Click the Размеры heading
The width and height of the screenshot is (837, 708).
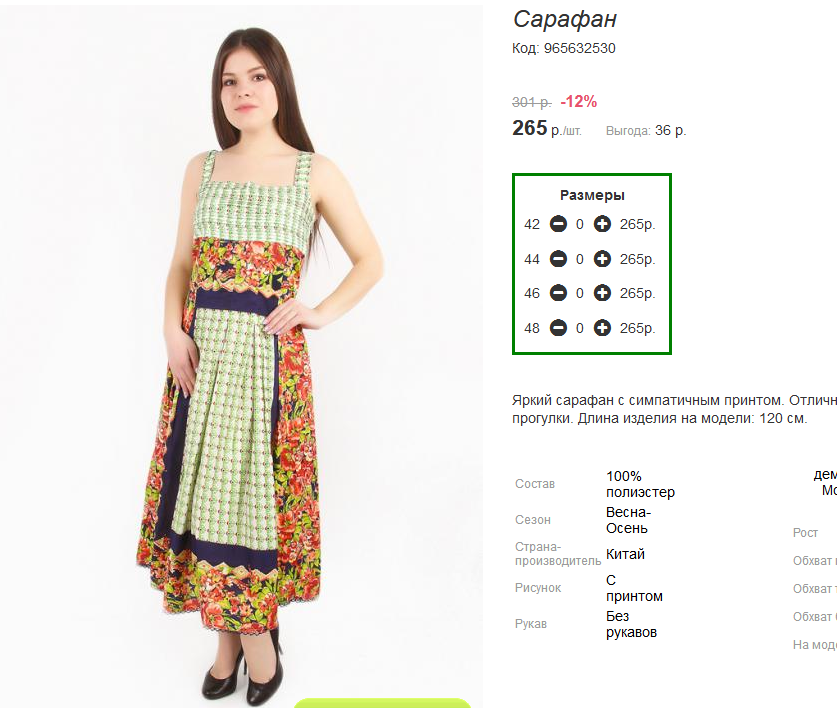pyautogui.click(x=592, y=195)
